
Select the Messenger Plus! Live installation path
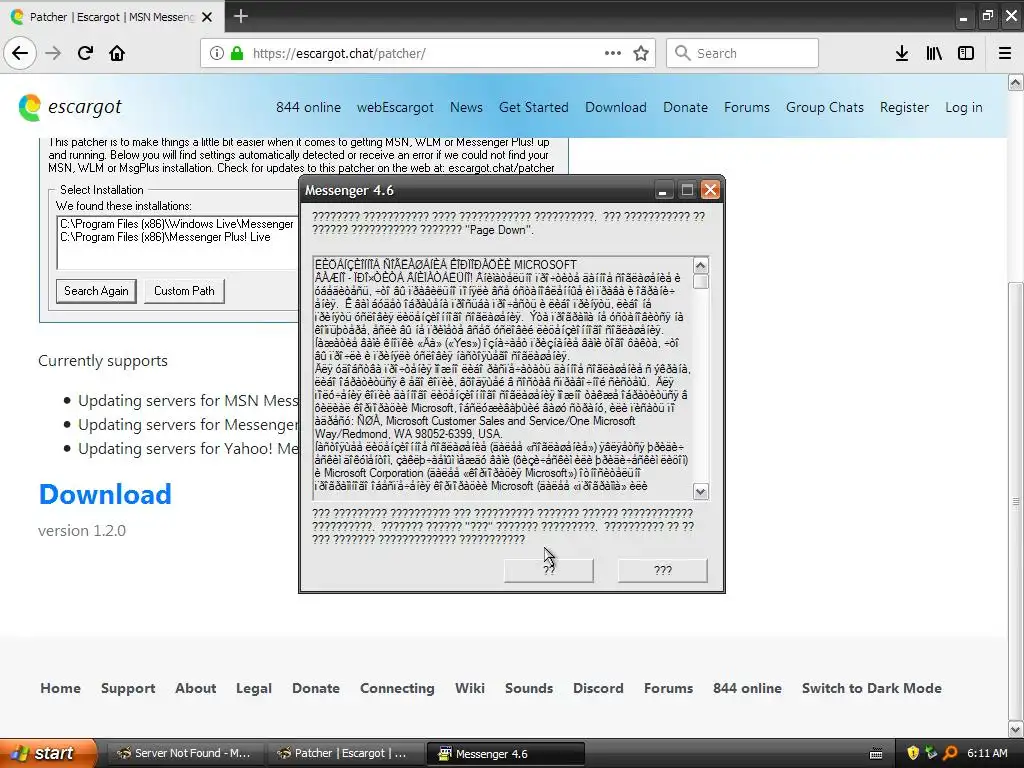(x=165, y=237)
